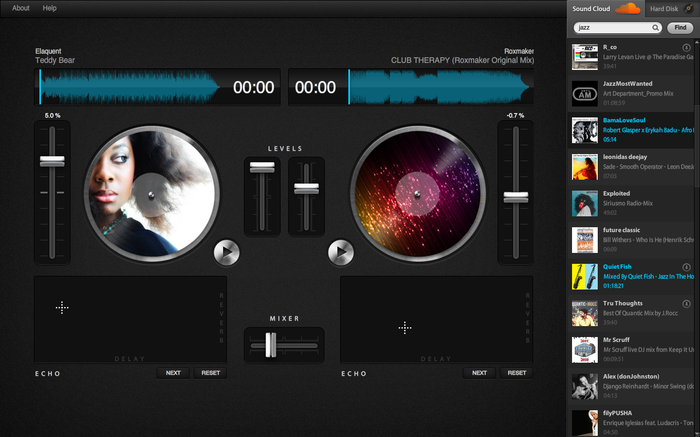Click the download icon on the Quiet Fish track

click(687, 268)
